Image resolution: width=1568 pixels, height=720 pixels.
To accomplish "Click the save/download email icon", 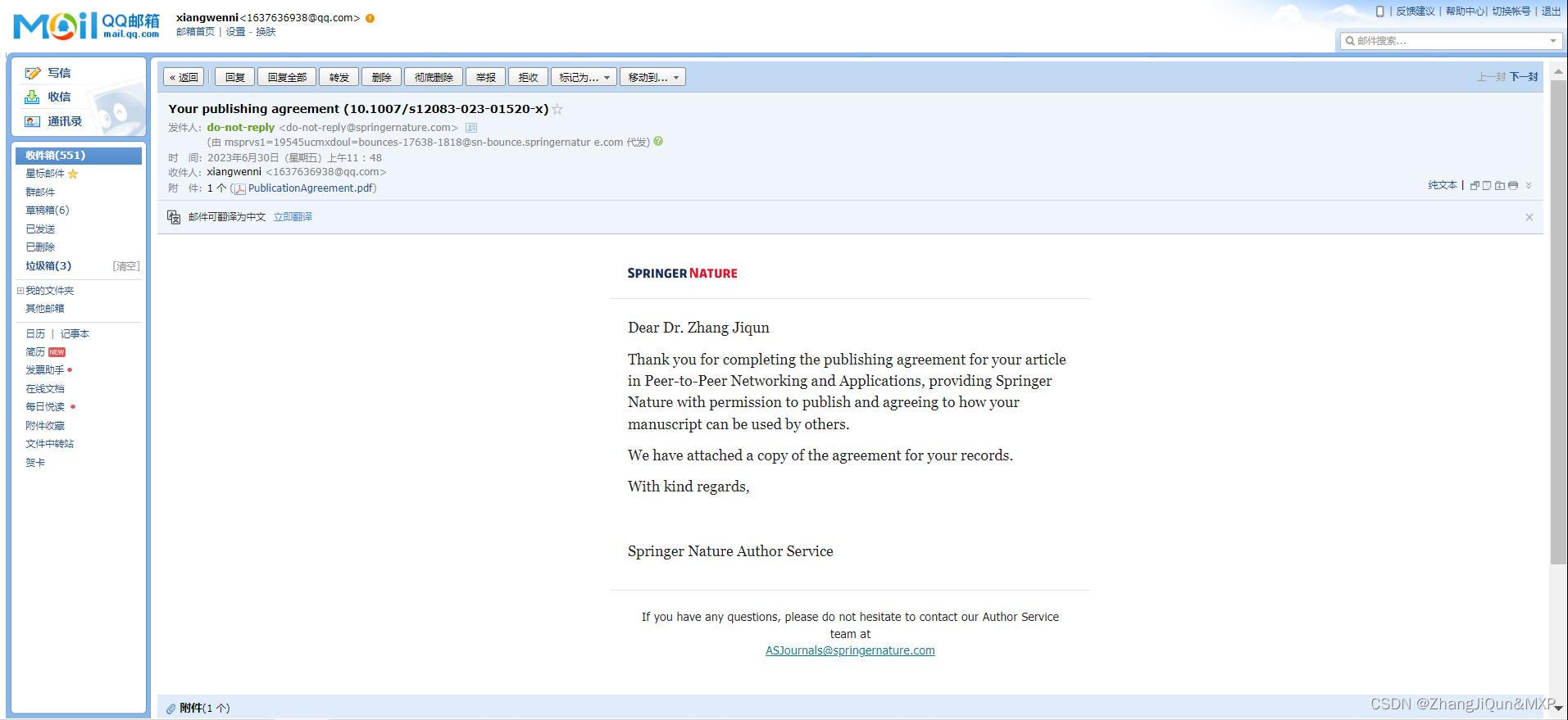I will 1500,186.
